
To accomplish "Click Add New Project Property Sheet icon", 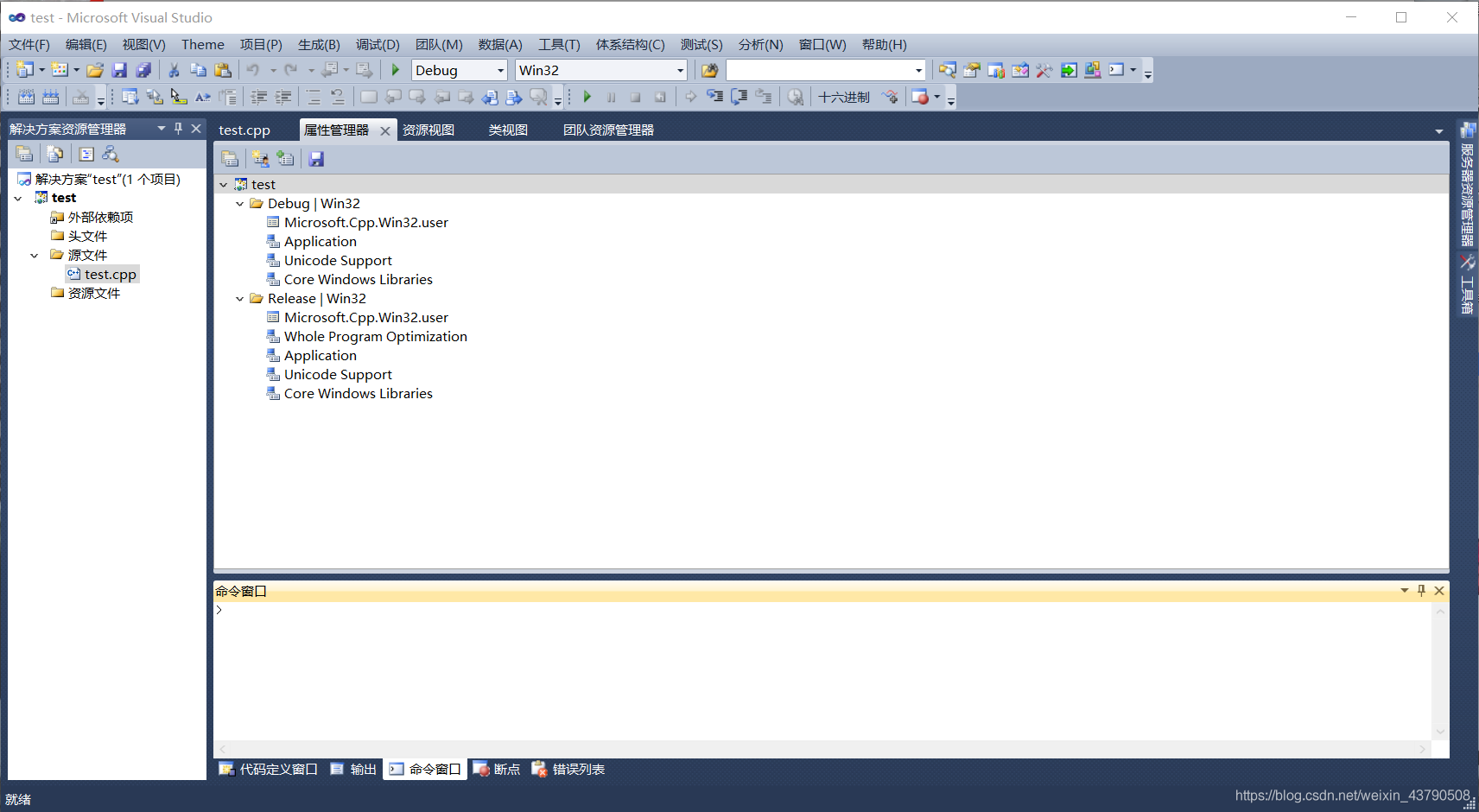I will coord(260,159).
